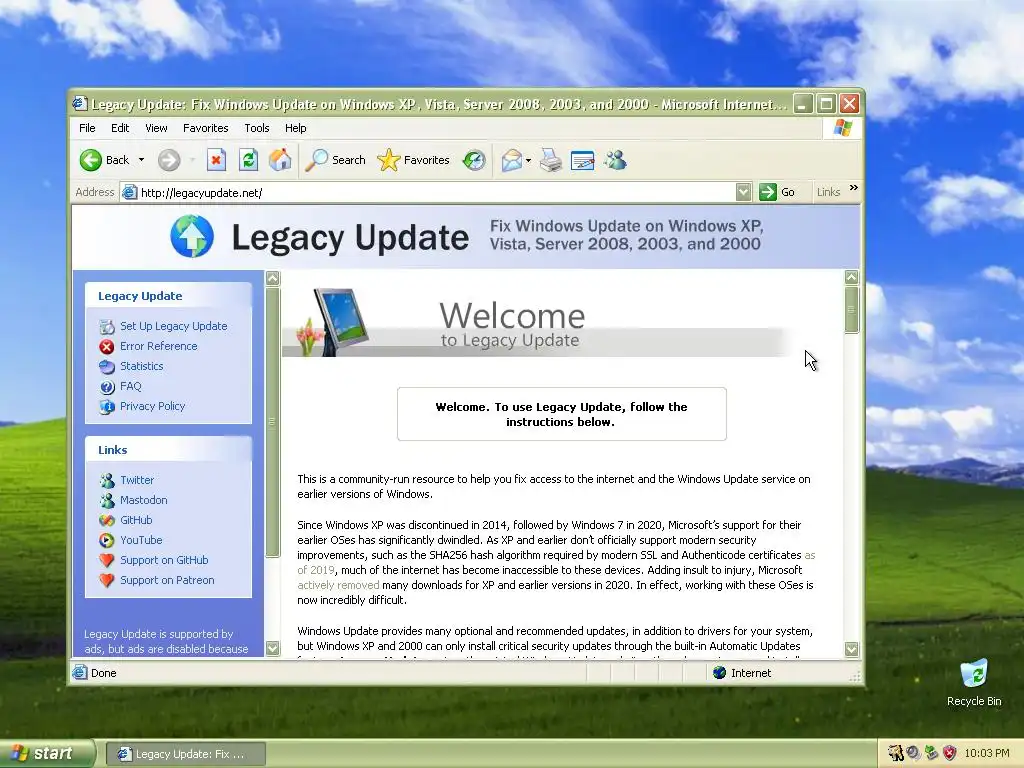Open the File menu
Screen dimensions: 1024x768
click(87, 128)
